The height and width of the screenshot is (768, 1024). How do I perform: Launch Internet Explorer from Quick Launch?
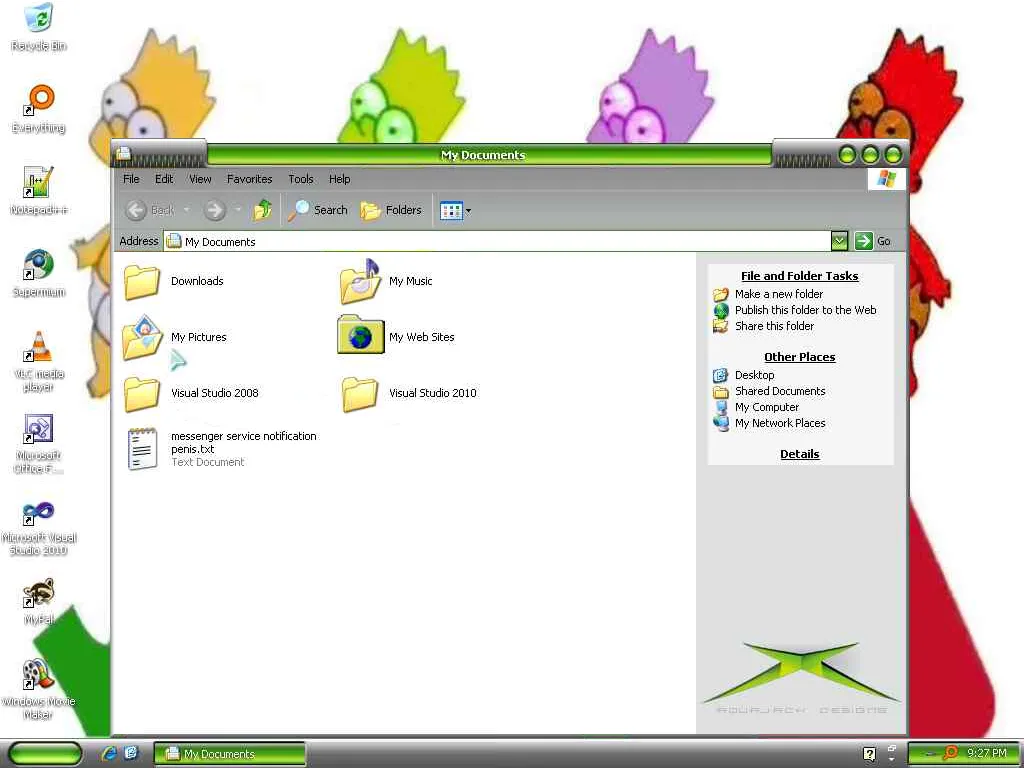tap(109, 753)
